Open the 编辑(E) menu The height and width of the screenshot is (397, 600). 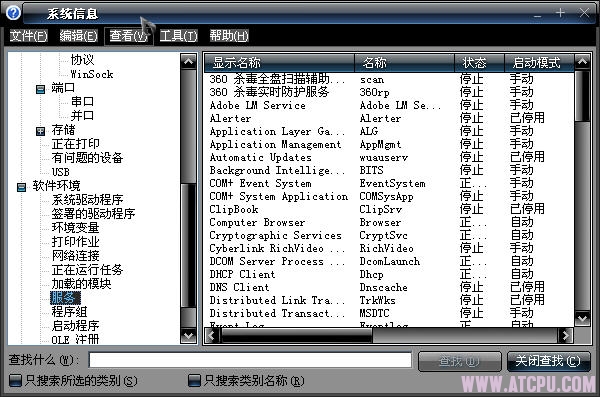[79, 36]
